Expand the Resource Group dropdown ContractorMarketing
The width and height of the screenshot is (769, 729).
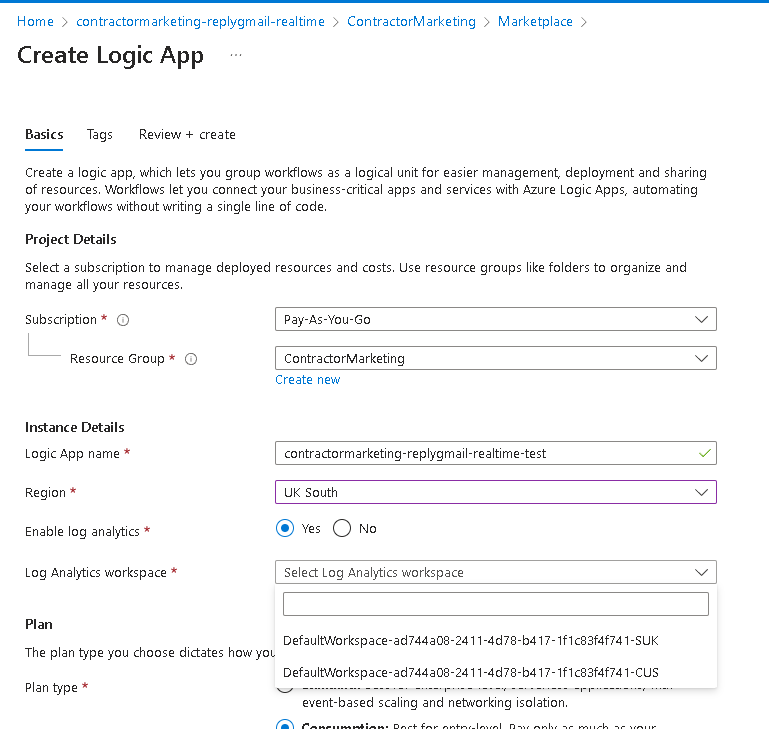point(495,359)
